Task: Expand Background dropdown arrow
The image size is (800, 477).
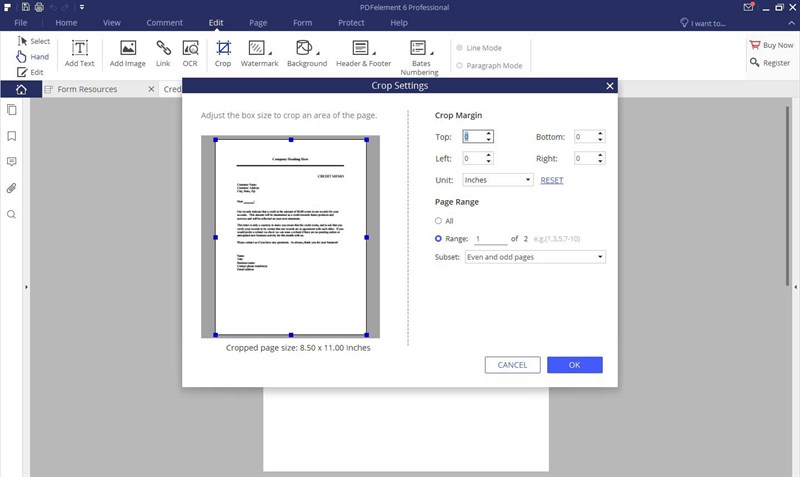Action: point(318,53)
